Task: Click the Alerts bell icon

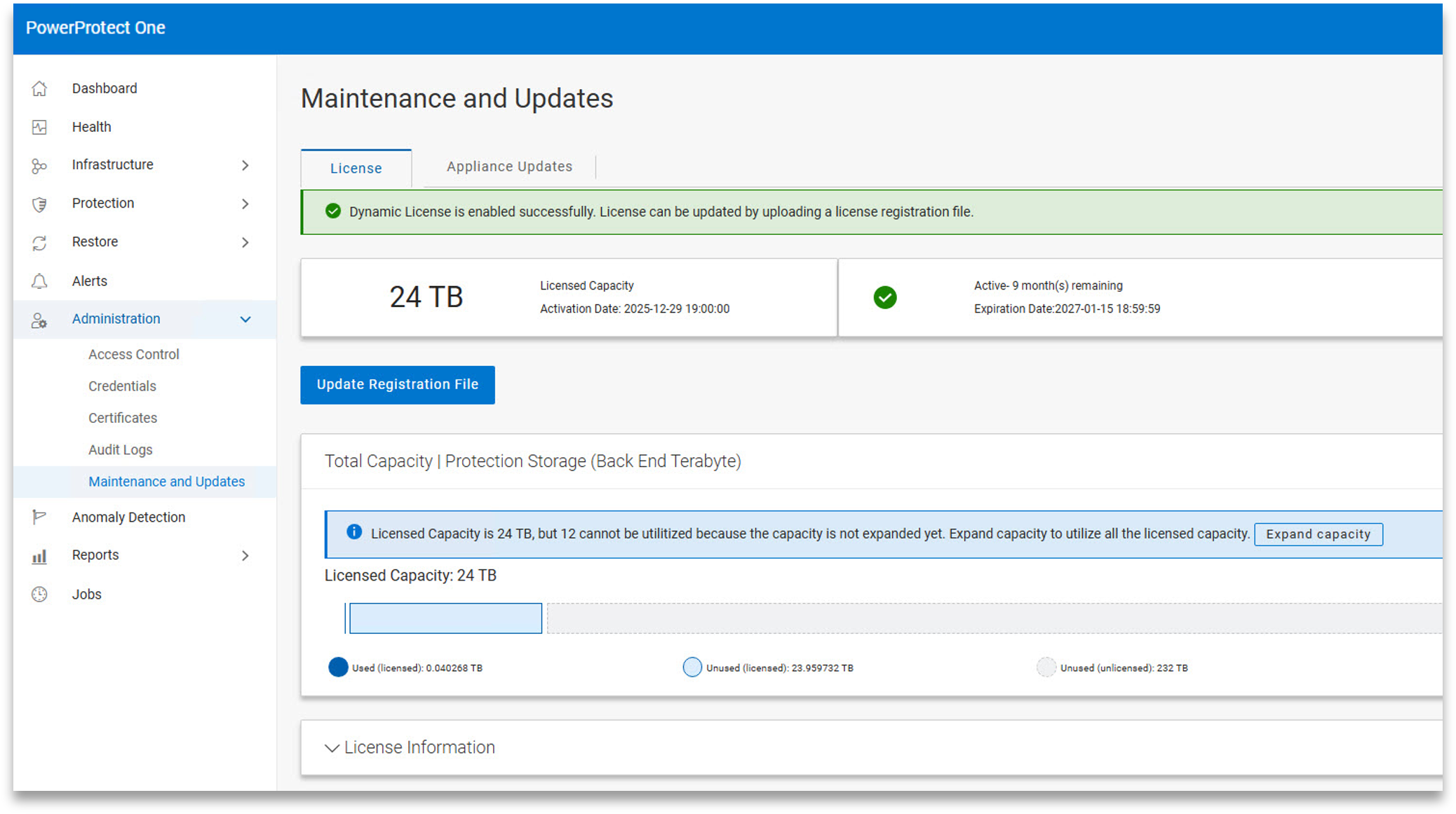Action: point(39,281)
